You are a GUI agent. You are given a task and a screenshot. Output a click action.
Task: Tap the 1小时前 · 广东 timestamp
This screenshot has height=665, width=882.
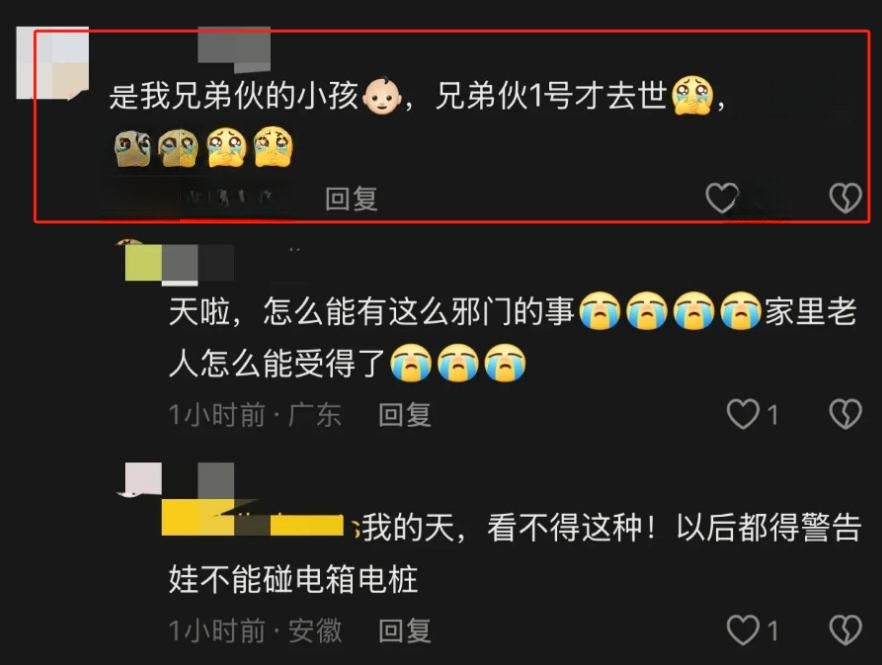tap(255, 415)
